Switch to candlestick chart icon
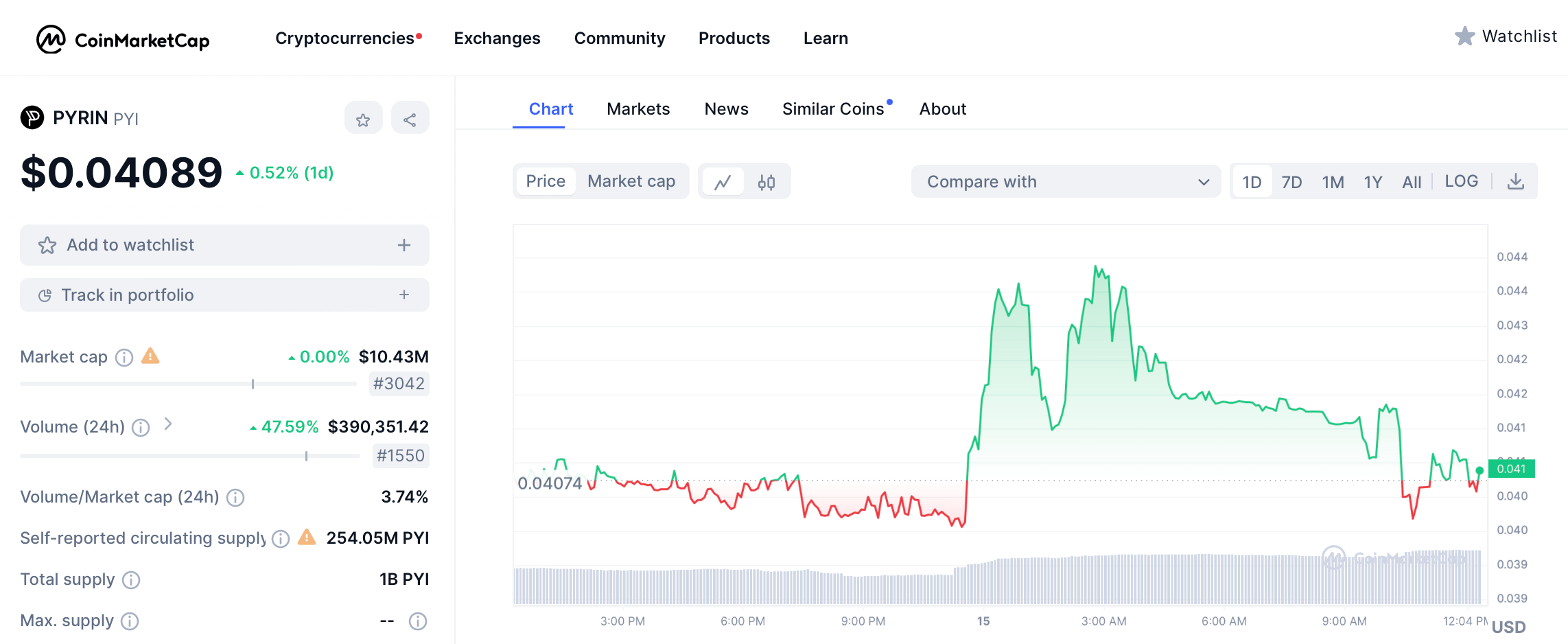The width and height of the screenshot is (1568, 644). tap(767, 182)
